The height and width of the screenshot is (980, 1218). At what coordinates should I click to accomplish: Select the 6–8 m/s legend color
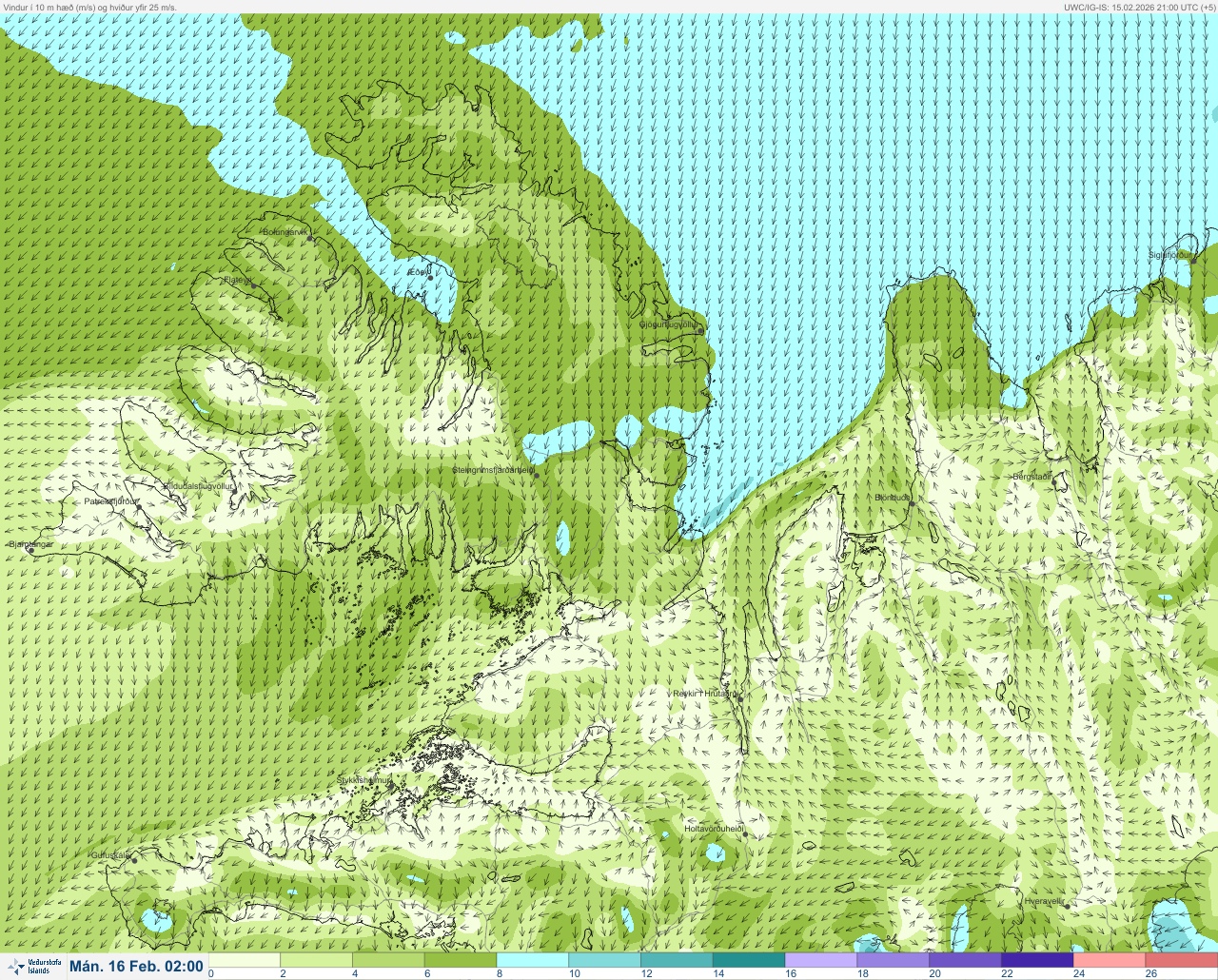(x=461, y=960)
